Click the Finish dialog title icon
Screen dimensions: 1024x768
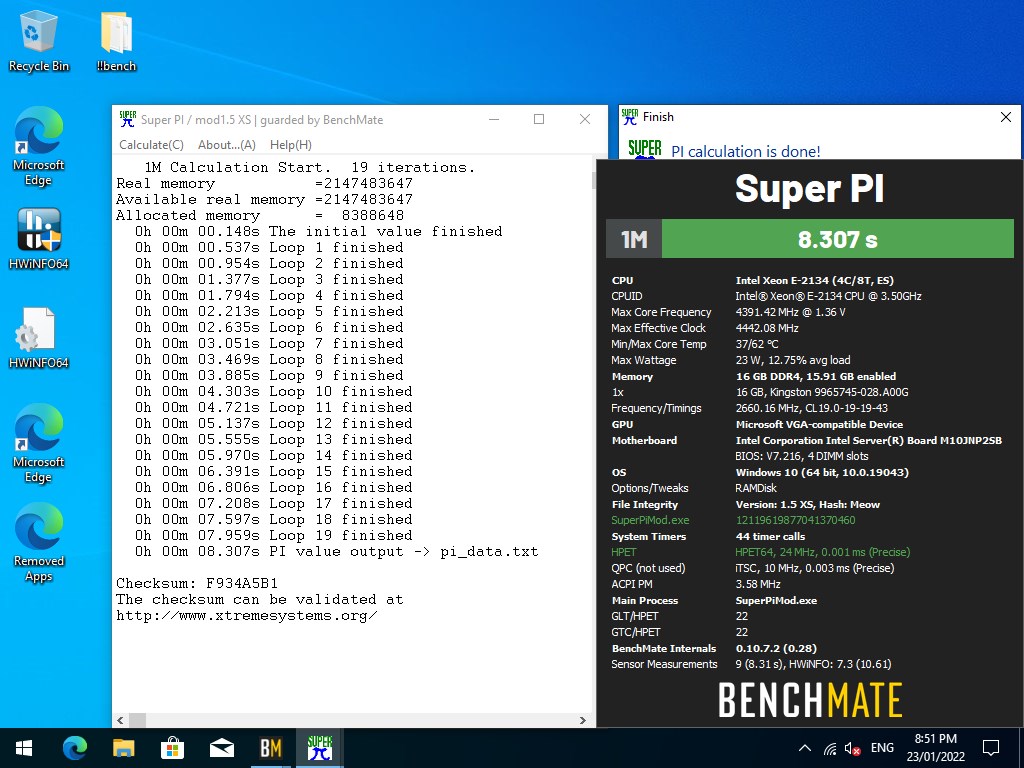(x=630, y=117)
